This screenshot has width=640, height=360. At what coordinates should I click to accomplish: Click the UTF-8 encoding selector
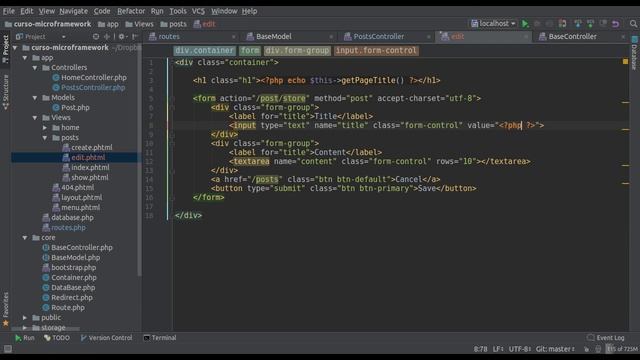[519, 349]
